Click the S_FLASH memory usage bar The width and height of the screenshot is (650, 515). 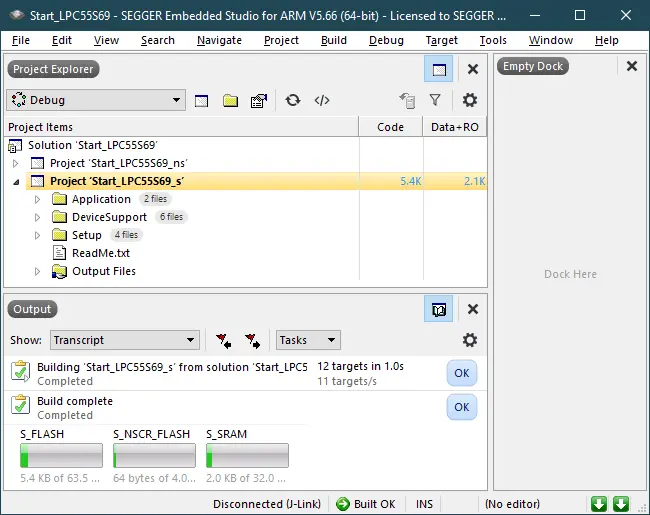click(x=61, y=456)
